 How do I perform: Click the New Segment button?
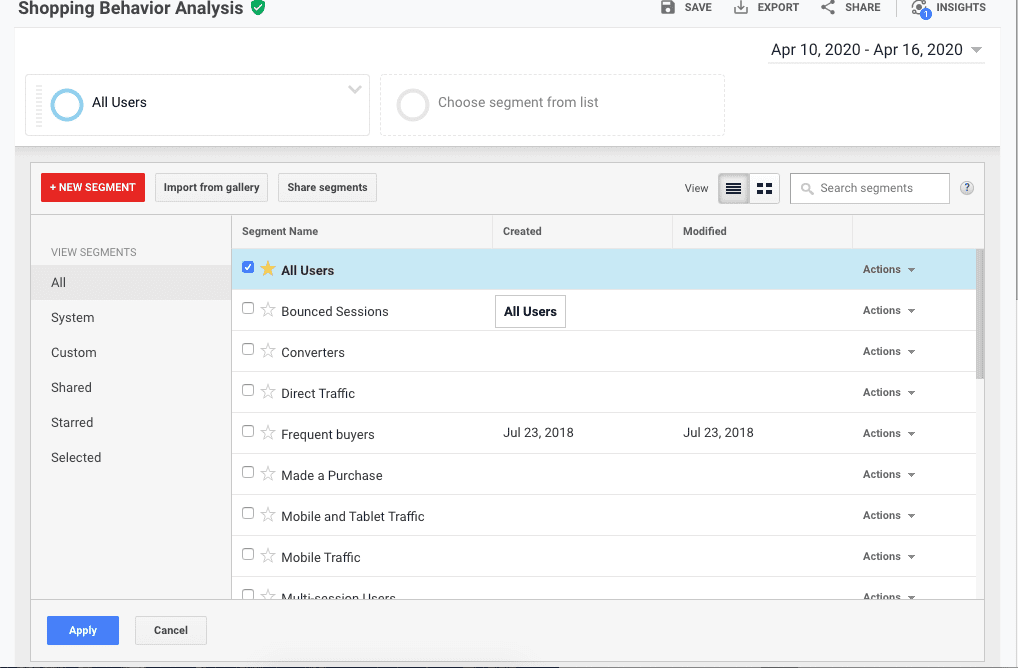click(93, 188)
